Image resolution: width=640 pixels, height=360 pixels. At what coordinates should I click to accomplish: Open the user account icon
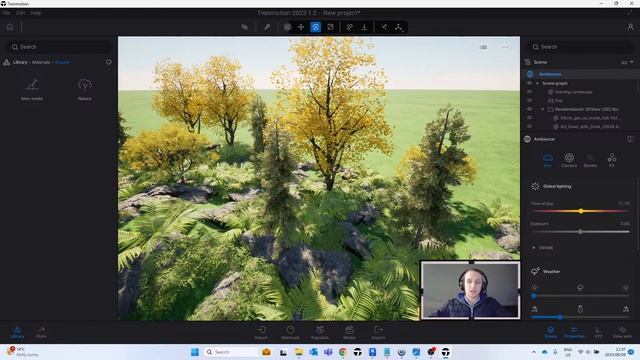click(630, 27)
